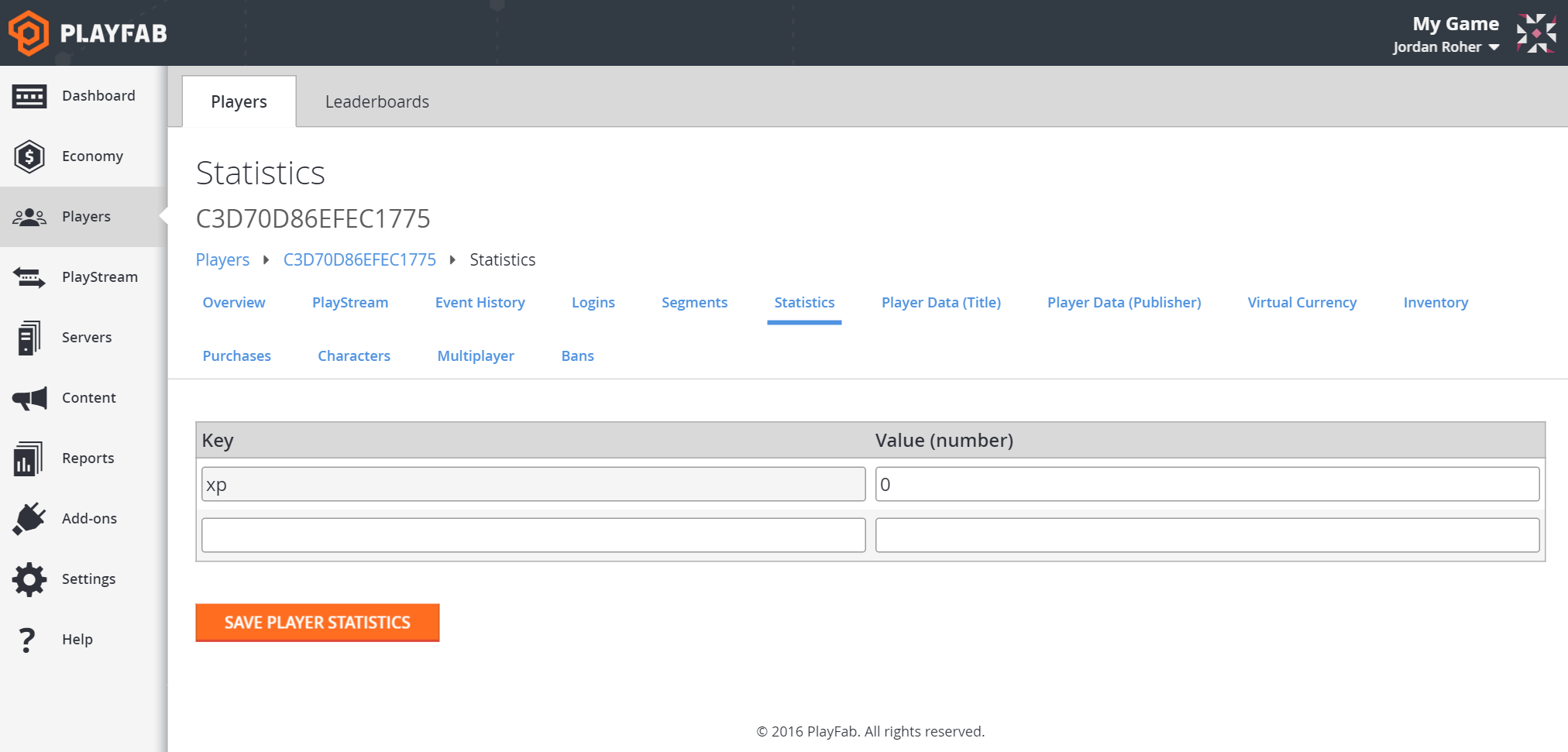Click the PlayFab logo icon
Viewport: 1568px width, 752px height.
[x=29, y=33]
